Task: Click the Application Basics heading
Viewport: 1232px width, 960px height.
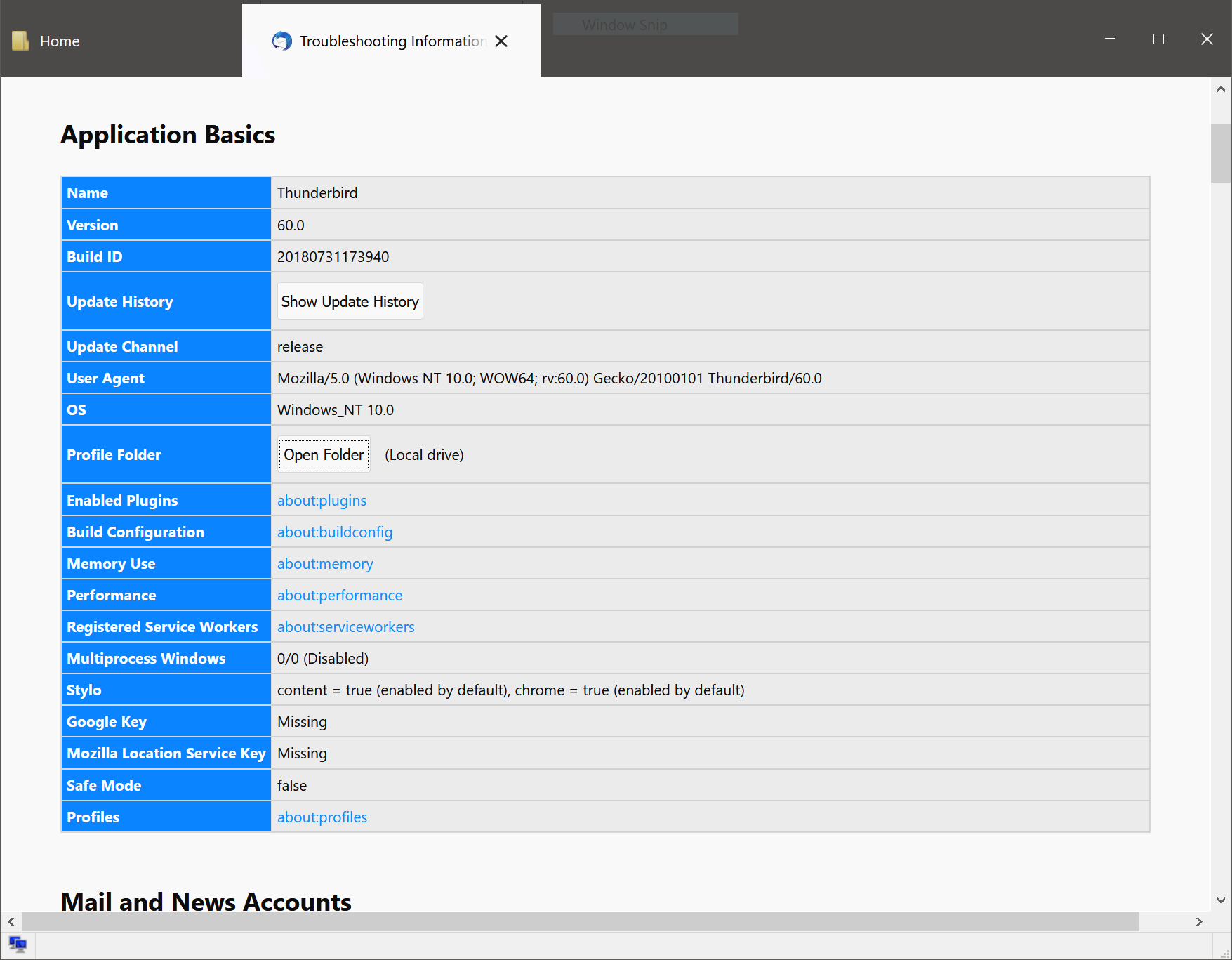Action: (x=168, y=135)
